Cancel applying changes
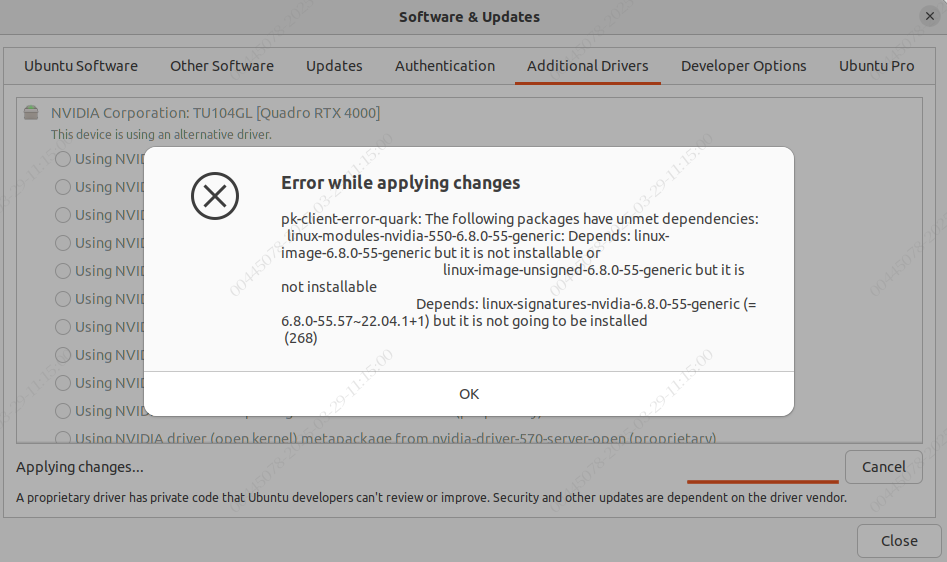947x562 pixels. [884, 467]
